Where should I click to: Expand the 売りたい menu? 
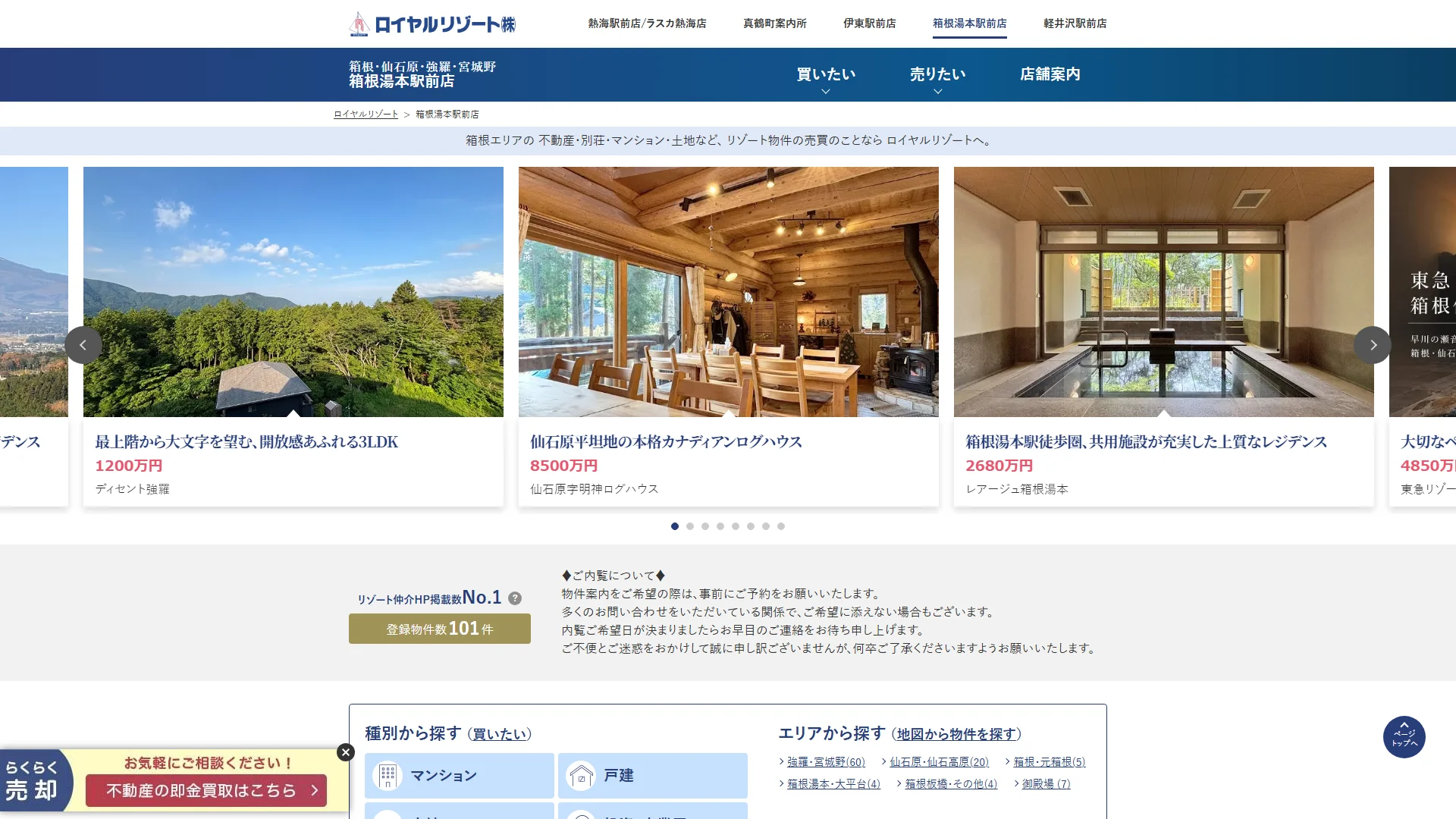point(938,75)
